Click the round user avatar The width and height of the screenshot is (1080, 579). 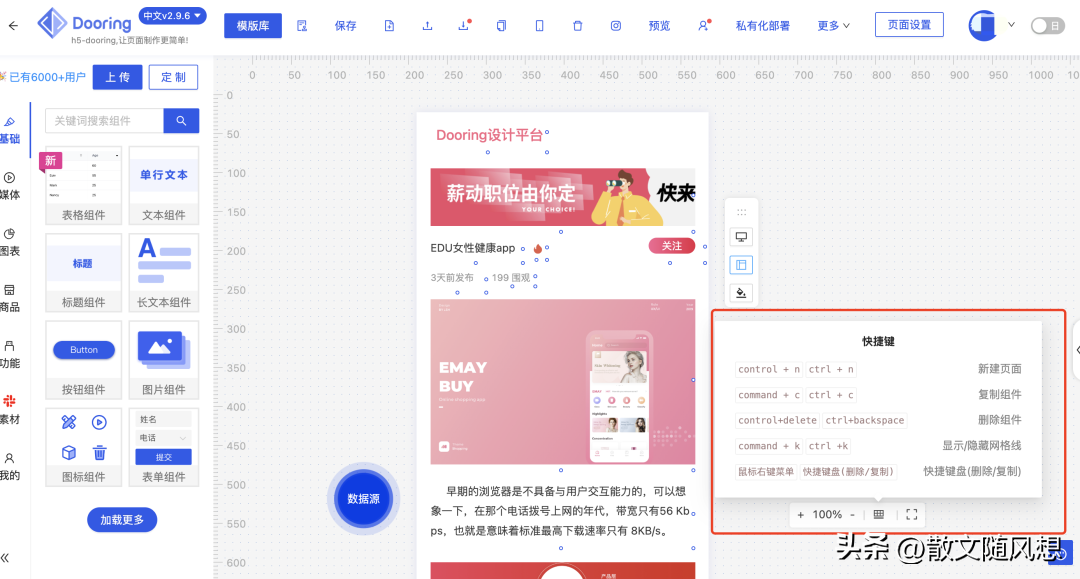[982, 25]
